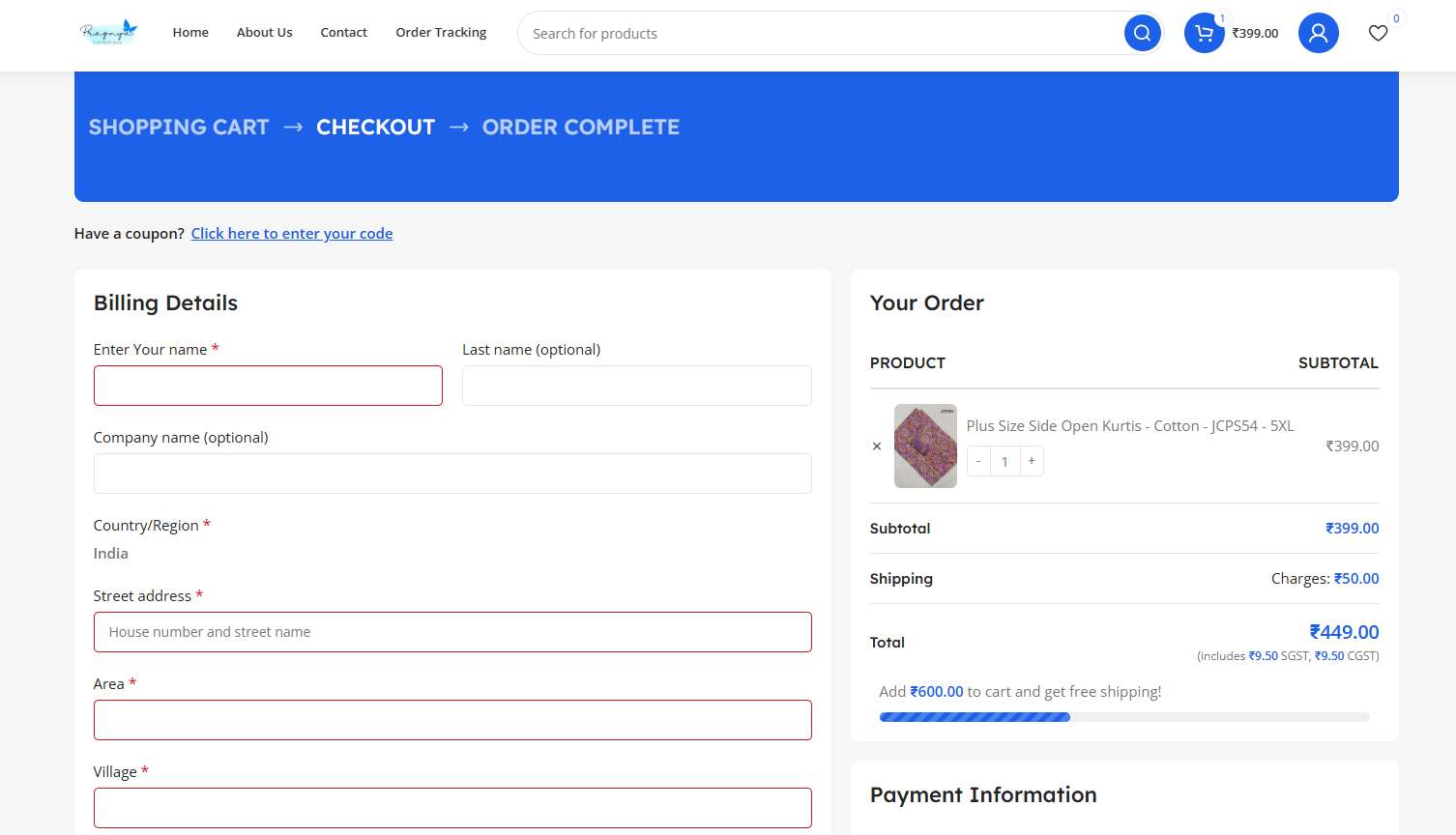Open the user account icon
This screenshot has width=1456, height=835.
(1318, 33)
